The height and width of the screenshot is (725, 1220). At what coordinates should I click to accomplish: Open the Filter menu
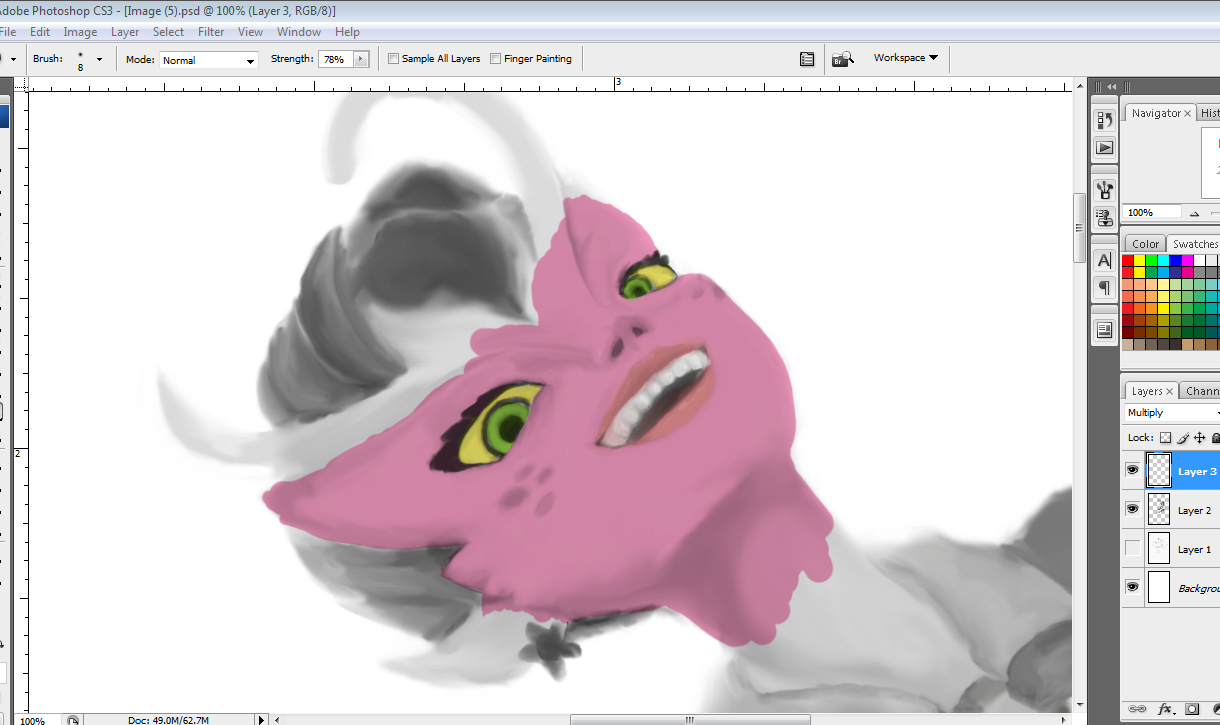(x=211, y=32)
